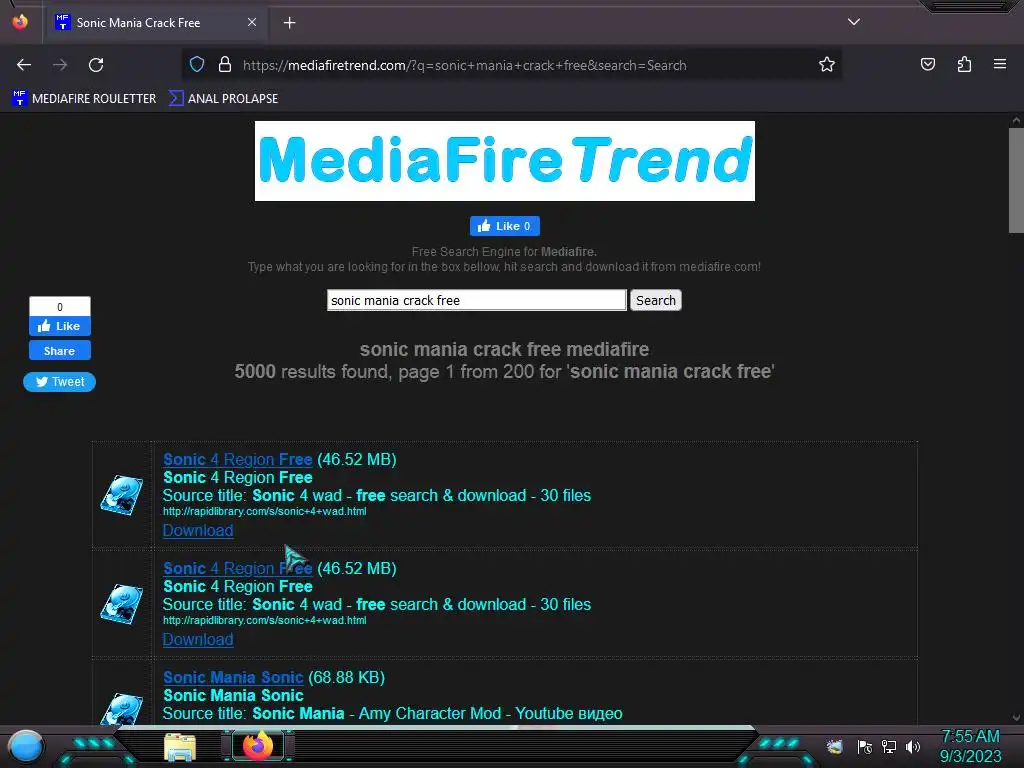Image resolution: width=1024 pixels, height=768 pixels.
Task: Click the page vertical scrollbar thumb
Action: 1016,180
